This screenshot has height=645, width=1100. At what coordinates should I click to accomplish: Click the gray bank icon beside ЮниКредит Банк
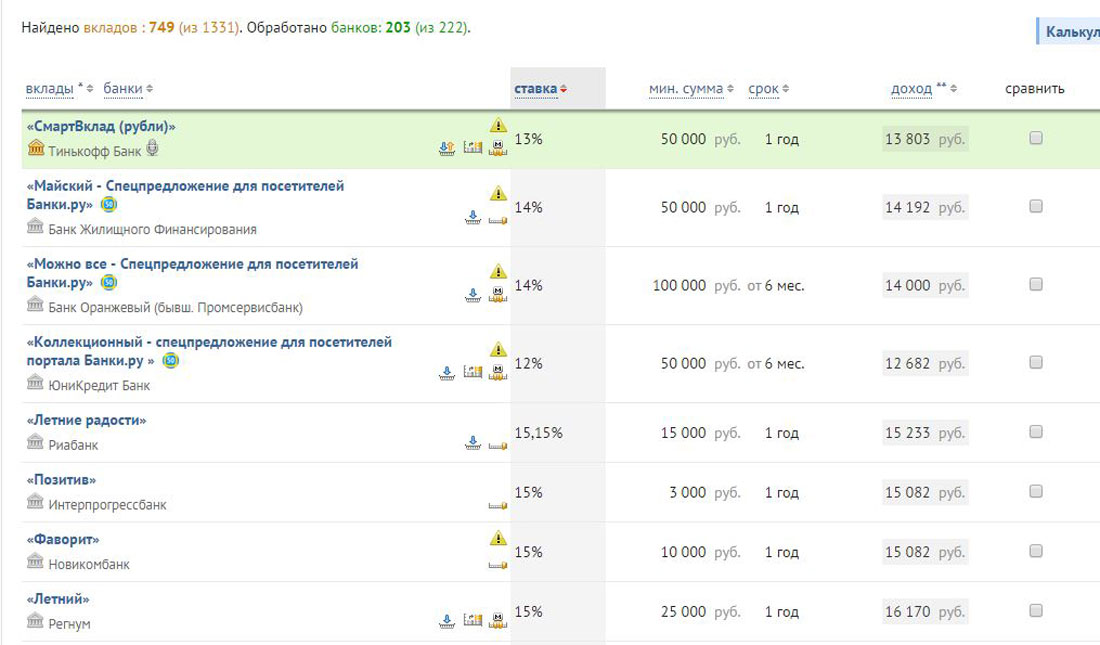click(35, 382)
